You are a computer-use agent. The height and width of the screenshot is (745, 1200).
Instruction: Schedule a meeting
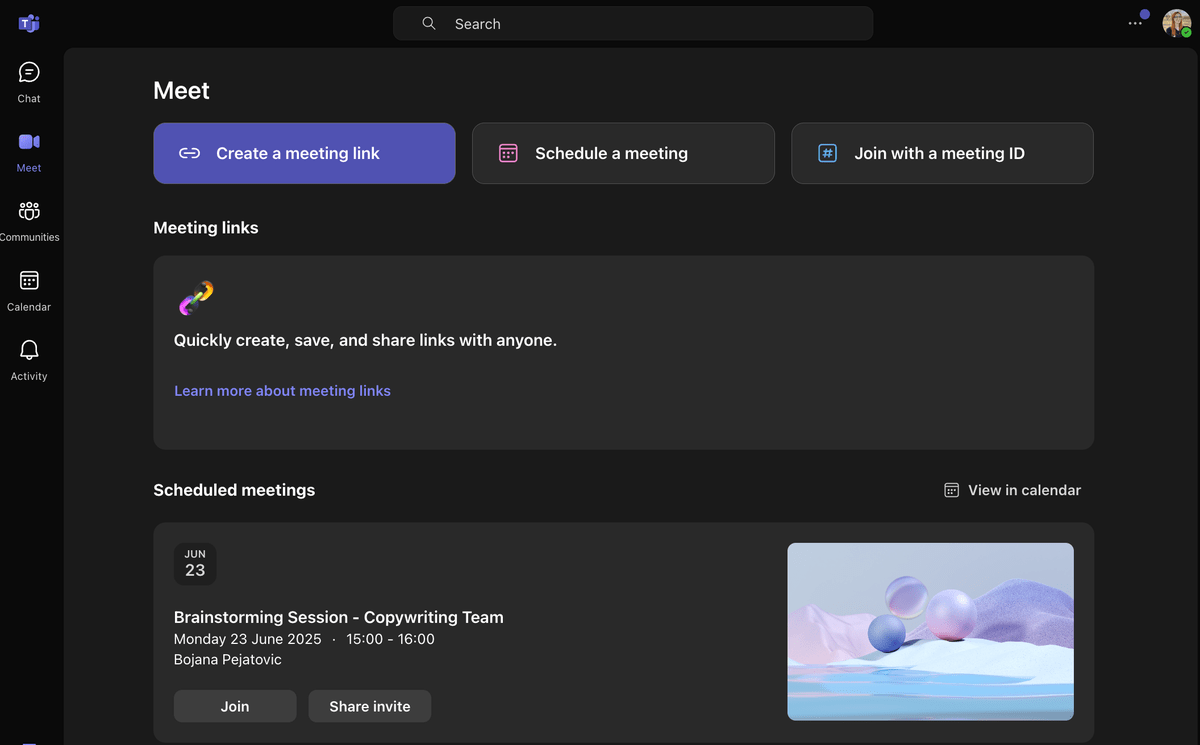click(x=623, y=153)
